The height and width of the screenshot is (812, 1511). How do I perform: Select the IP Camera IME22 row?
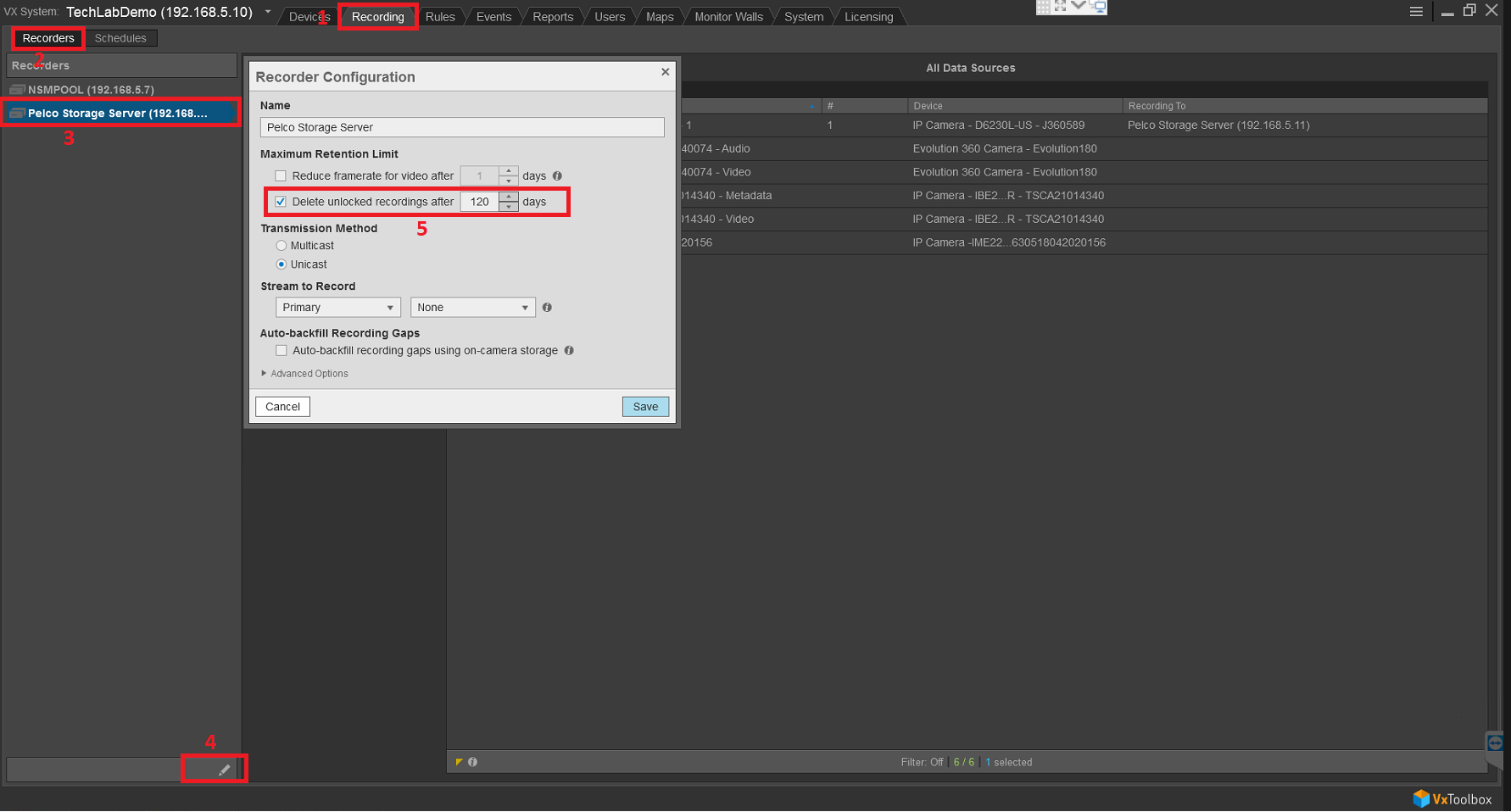[x=1084, y=242]
